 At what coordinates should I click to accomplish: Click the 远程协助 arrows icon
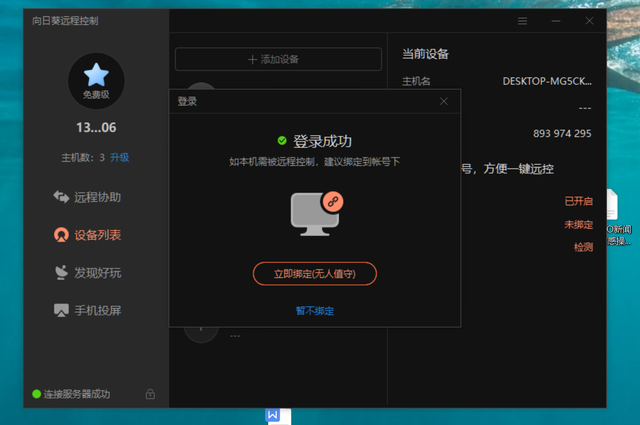click(61, 197)
